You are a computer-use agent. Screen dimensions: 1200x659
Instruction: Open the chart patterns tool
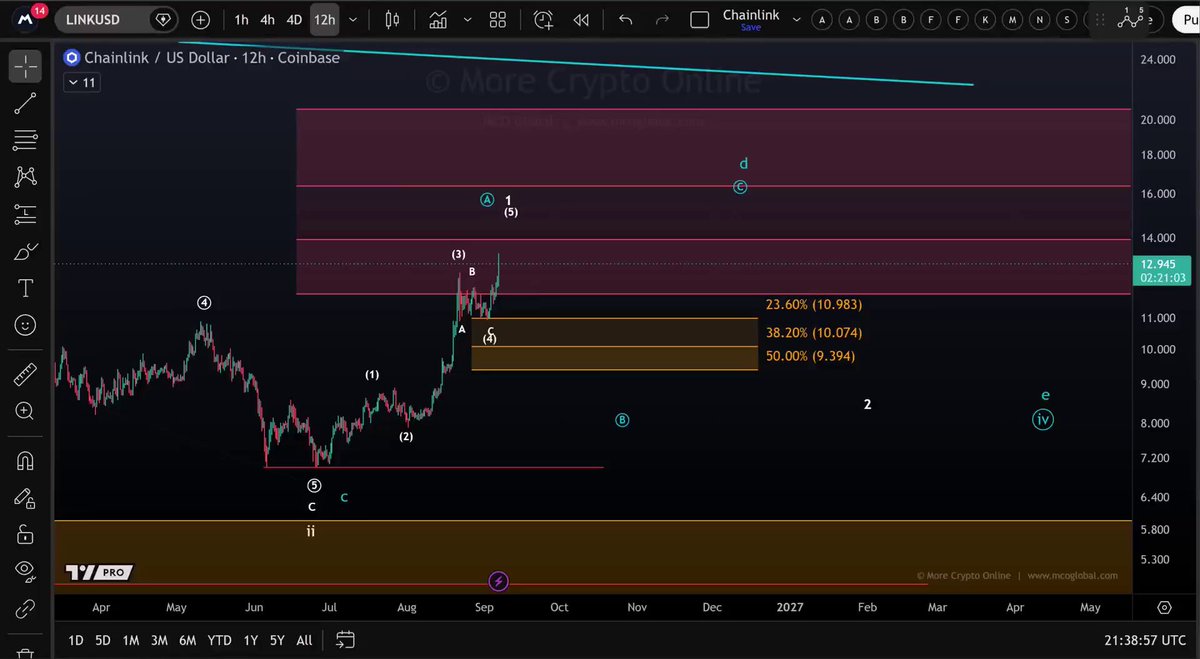(x=26, y=177)
